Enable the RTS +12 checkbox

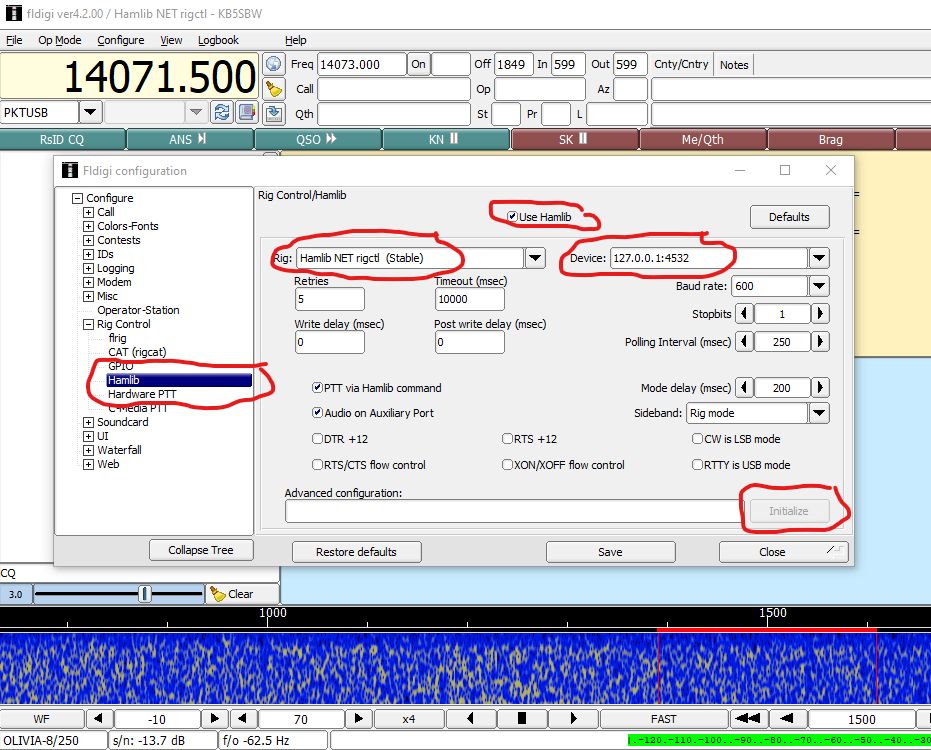coord(507,439)
